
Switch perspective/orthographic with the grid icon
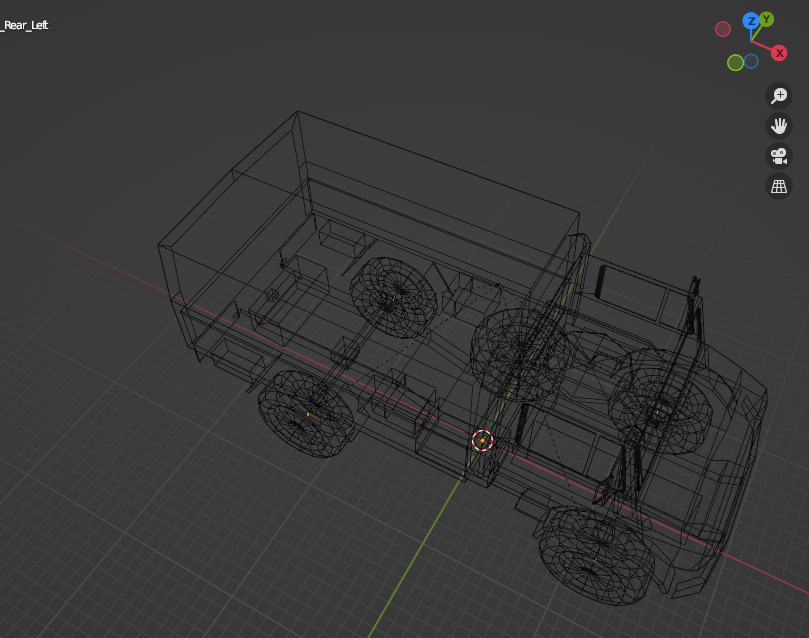(779, 186)
